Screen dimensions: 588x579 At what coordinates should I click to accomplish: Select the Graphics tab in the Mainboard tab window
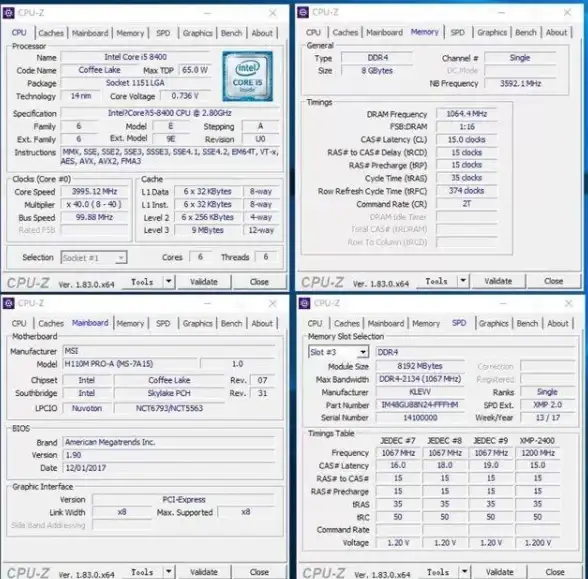[x=198, y=323]
